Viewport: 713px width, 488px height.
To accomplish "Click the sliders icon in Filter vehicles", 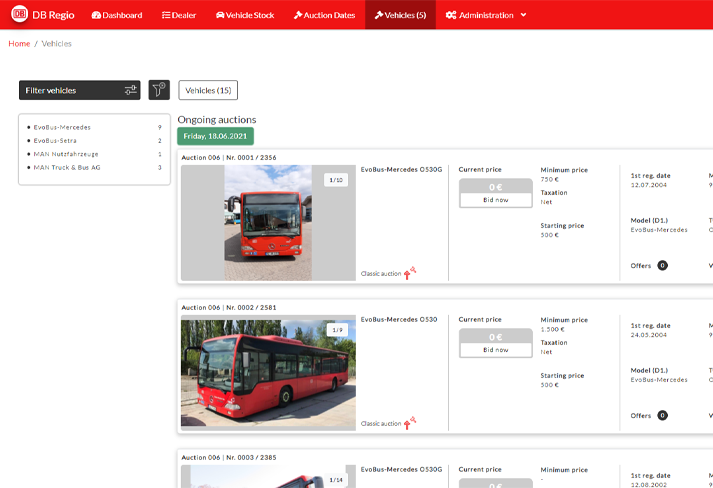I will point(131,91).
